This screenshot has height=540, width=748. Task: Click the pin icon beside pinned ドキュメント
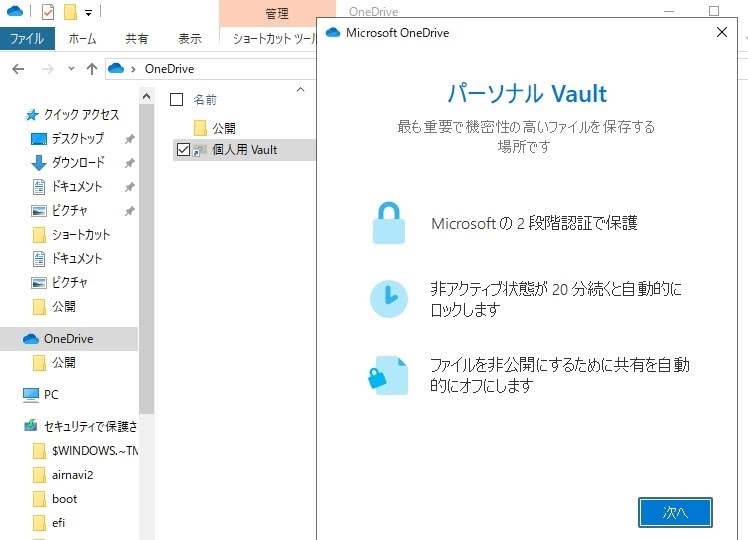[x=129, y=187]
